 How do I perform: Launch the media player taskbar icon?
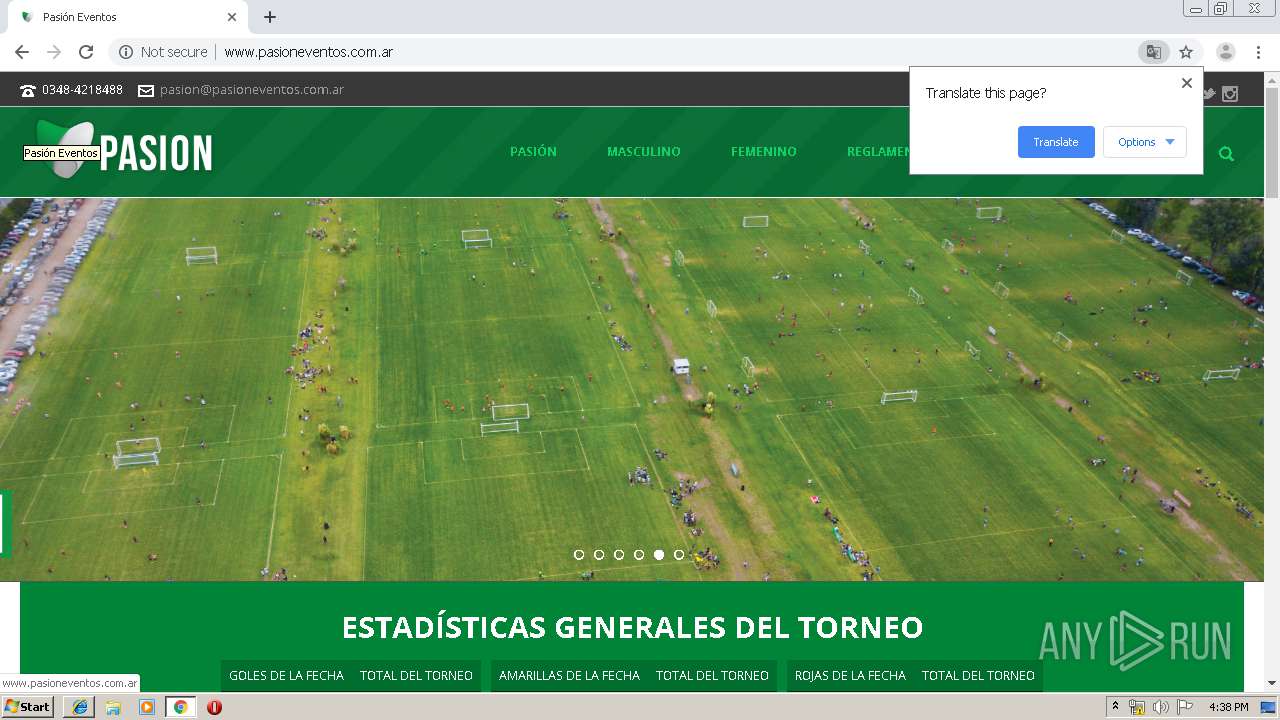147,707
